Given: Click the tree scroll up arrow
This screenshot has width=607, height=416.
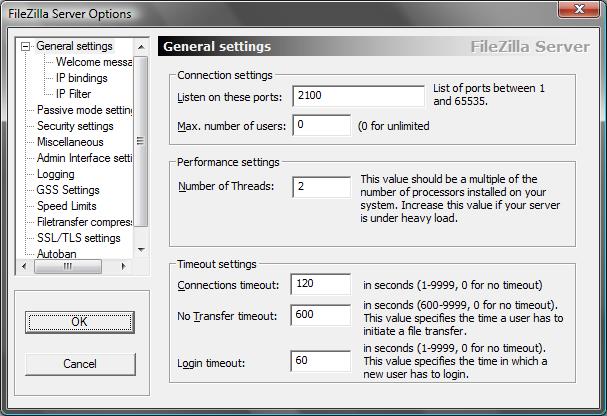Looking at the screenshot, I should coord(141,47).
